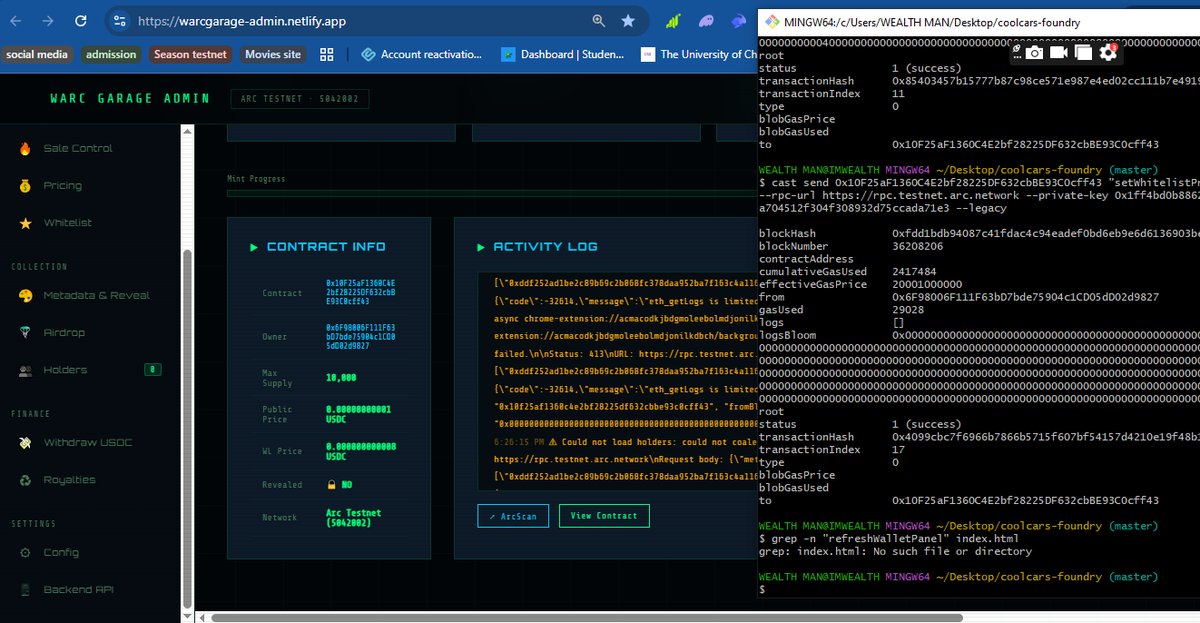Select the Whitelist star icon
Screen dimensions: 1200x623
tap(25, 223)
